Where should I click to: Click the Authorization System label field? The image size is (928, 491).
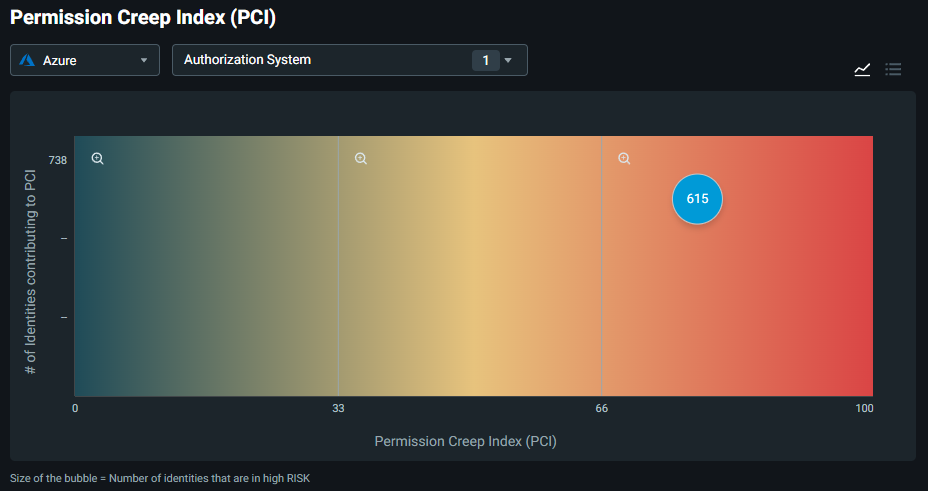248,60
